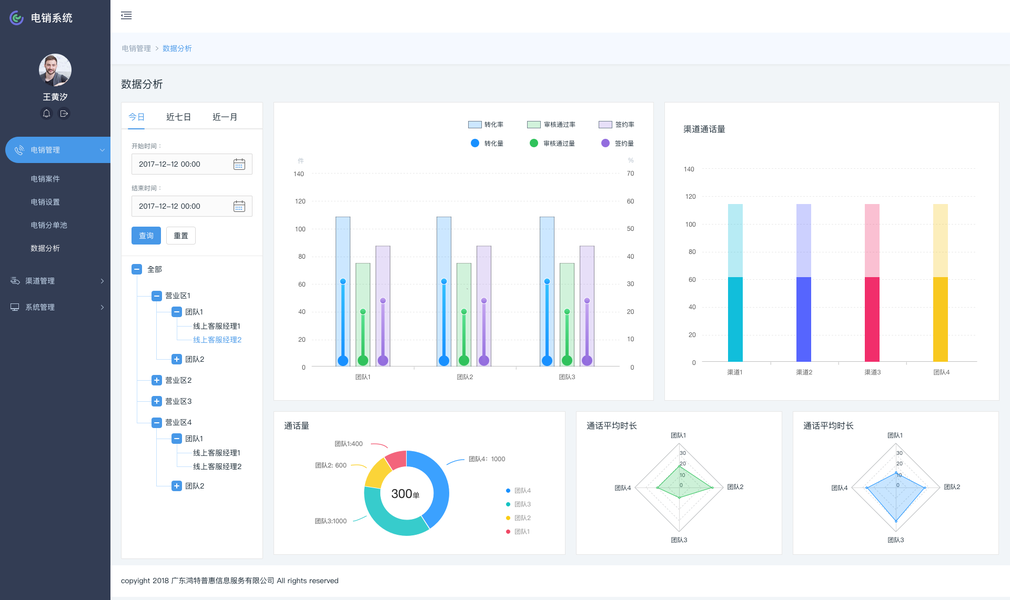Image resolution: width=1010 pixels, height=600 pixels.
Task: Open notifications with the bell icon
Action: point(46,113)
